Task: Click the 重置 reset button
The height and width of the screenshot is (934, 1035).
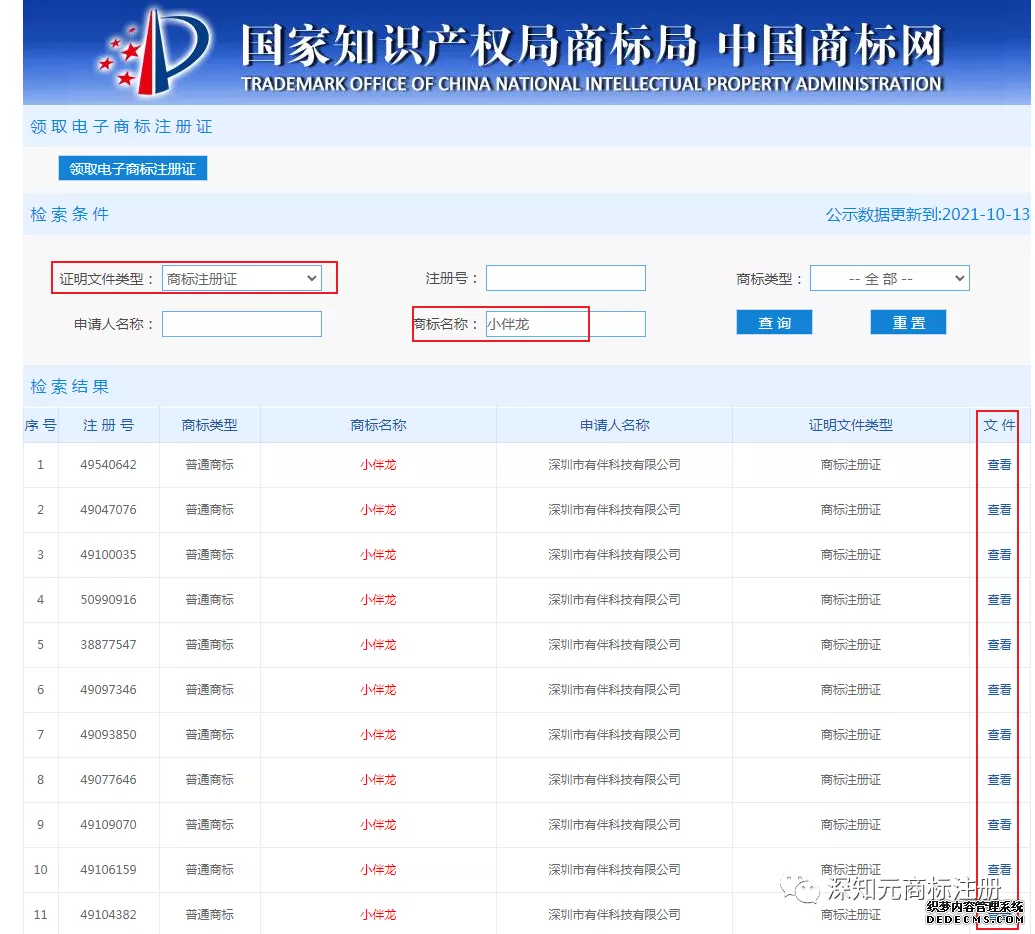Action: point(908,322)
